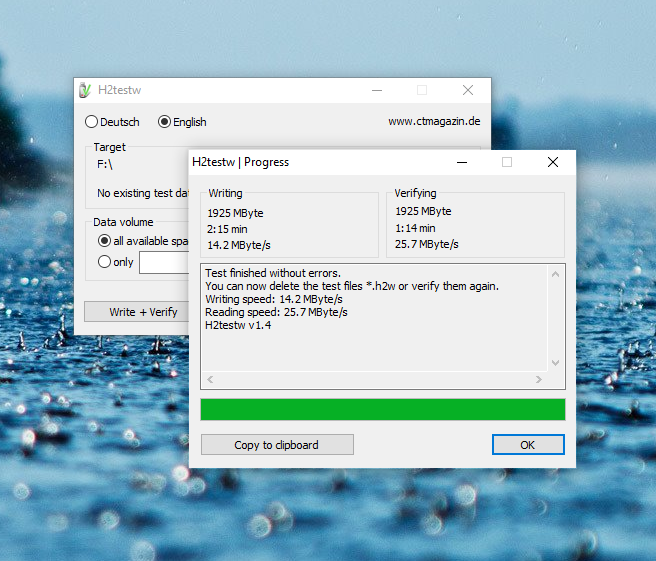The image size is (656, 561).
Task: Click the 'Reading speed: 25.7 MByte/s' log line
Action: 276,312
